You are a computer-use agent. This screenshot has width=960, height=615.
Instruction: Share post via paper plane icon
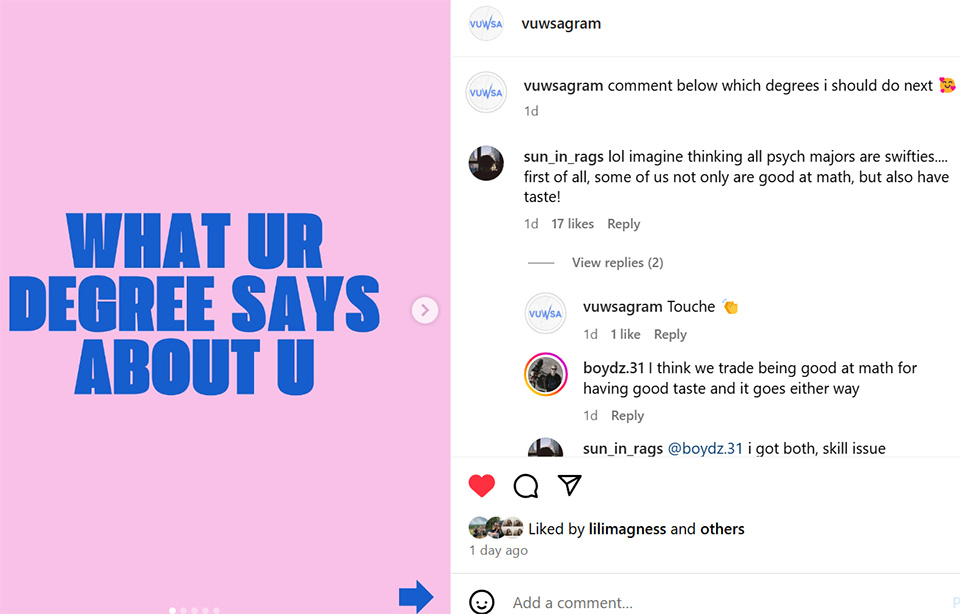tap(569, 485)
